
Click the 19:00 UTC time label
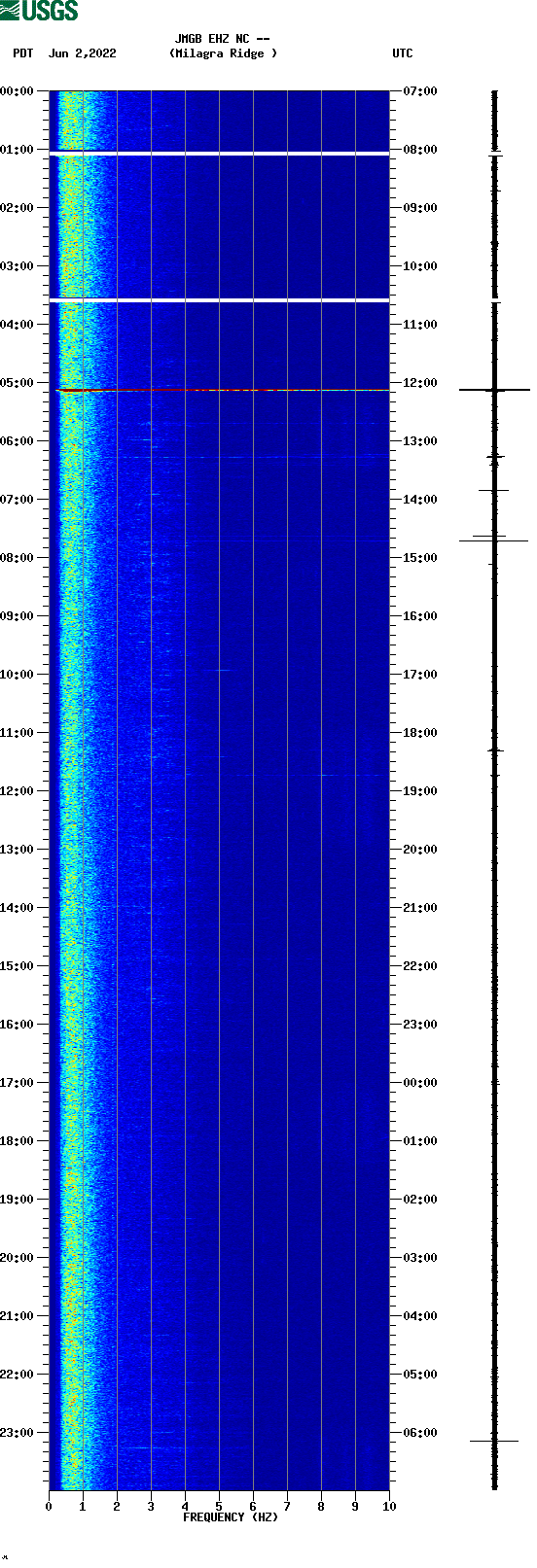420,791
